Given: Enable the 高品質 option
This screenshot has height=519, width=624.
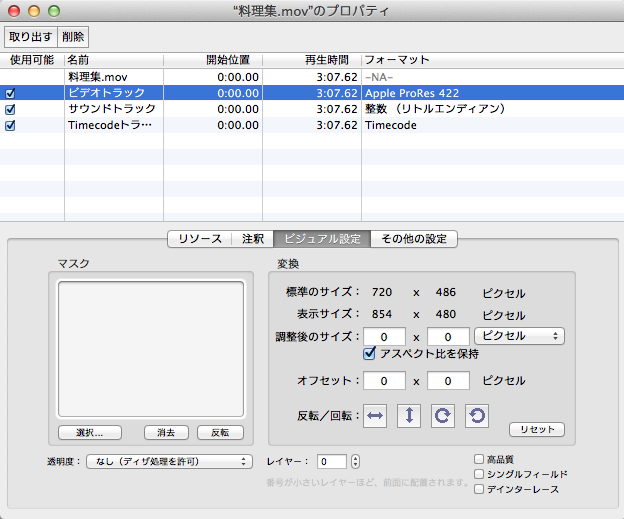Looking at the screenshot, I should tap(479, 459).
